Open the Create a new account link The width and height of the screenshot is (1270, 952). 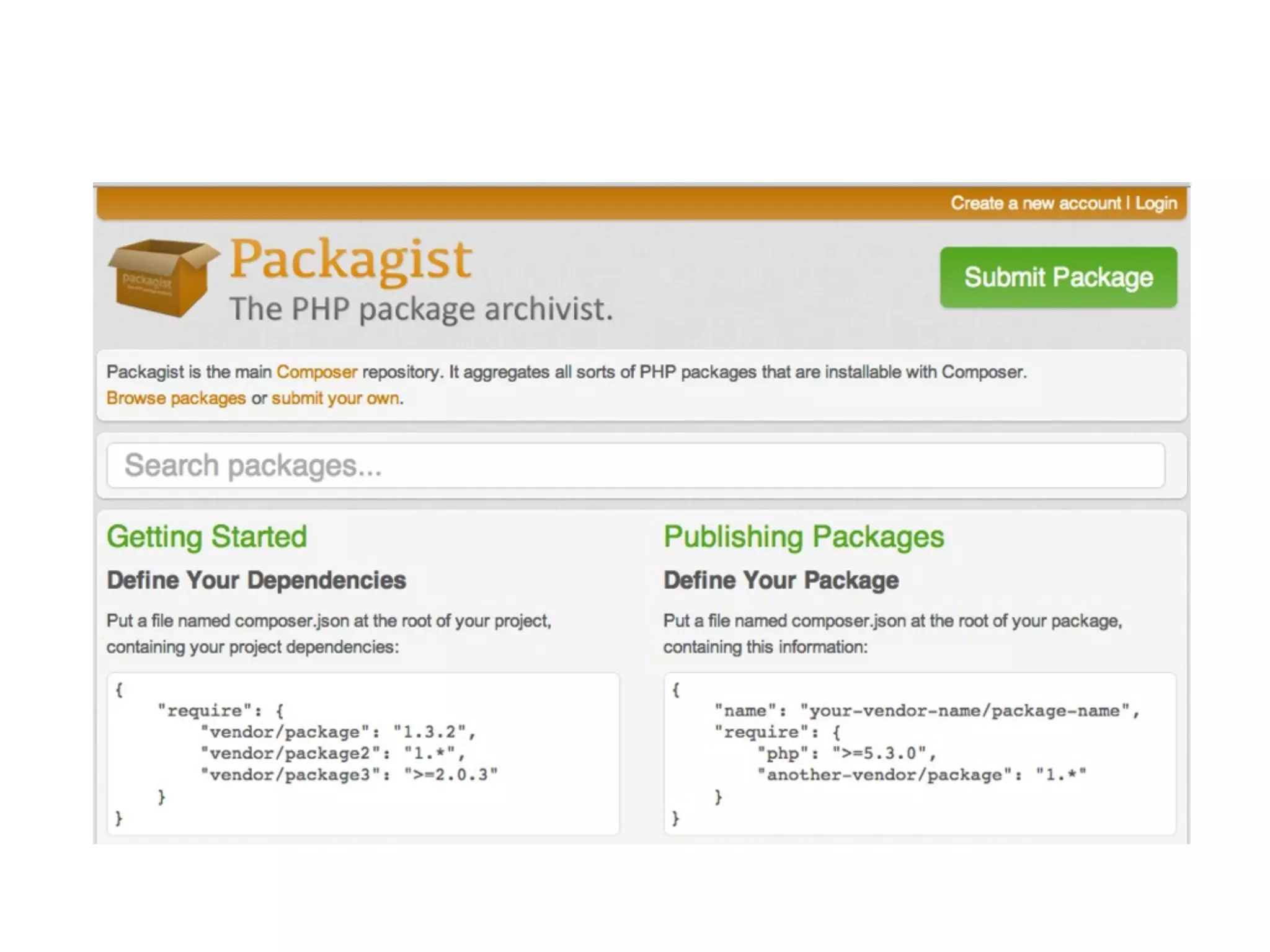(x=1035, y=203)
